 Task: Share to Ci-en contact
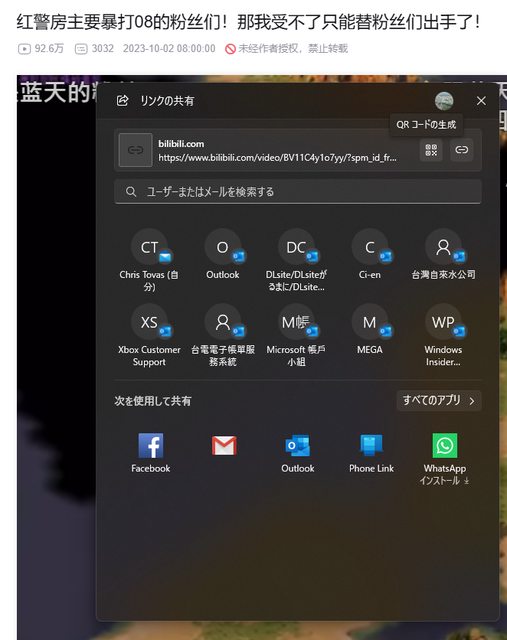coord(370,255)
